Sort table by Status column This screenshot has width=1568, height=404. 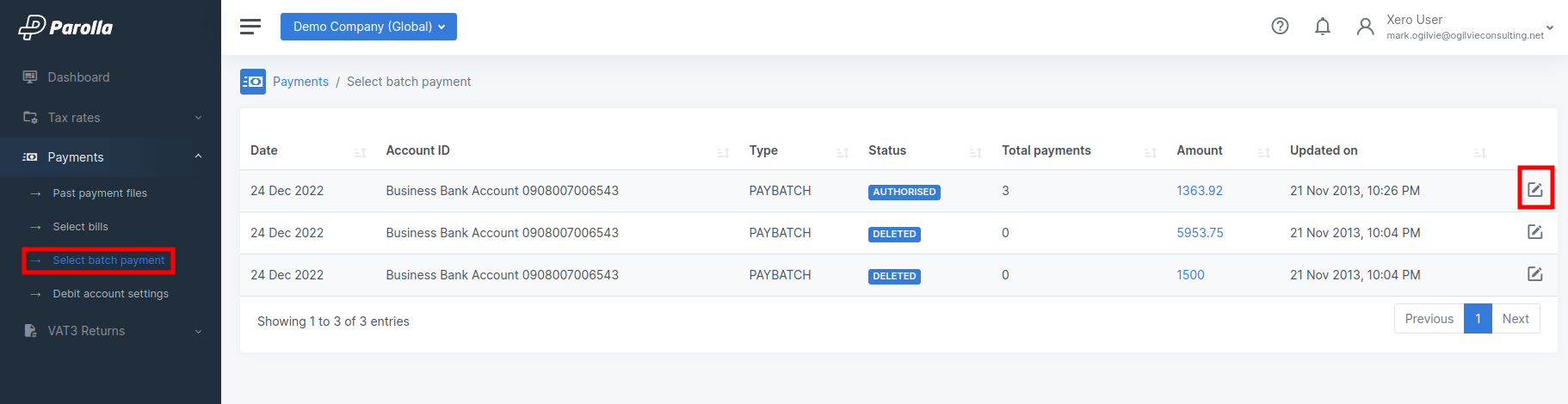[976, 152]
